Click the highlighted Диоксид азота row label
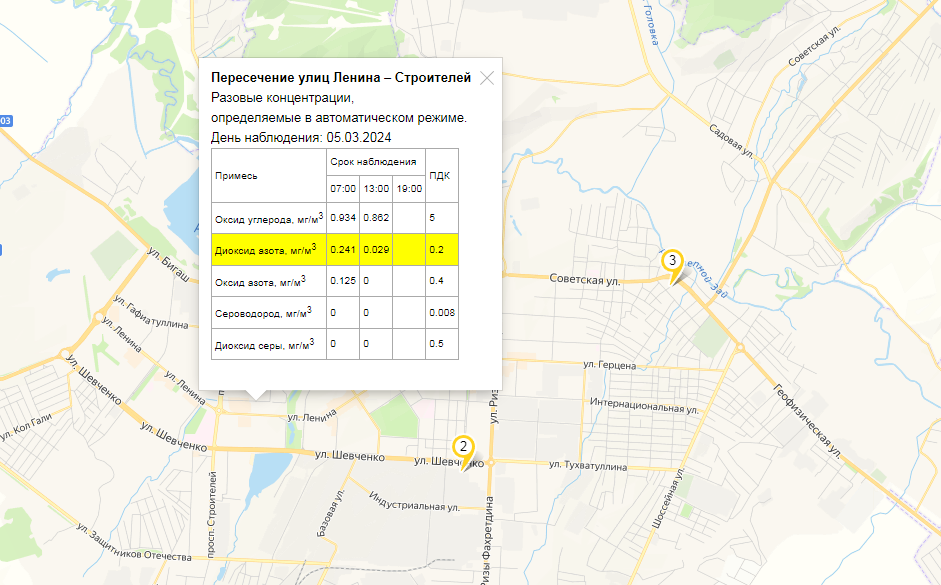This screenshot has width=941, height=585. coord(266,249)
